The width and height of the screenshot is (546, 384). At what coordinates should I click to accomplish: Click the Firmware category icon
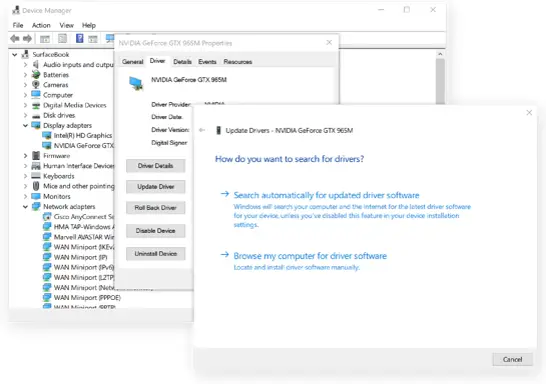(x=36, y=156)
